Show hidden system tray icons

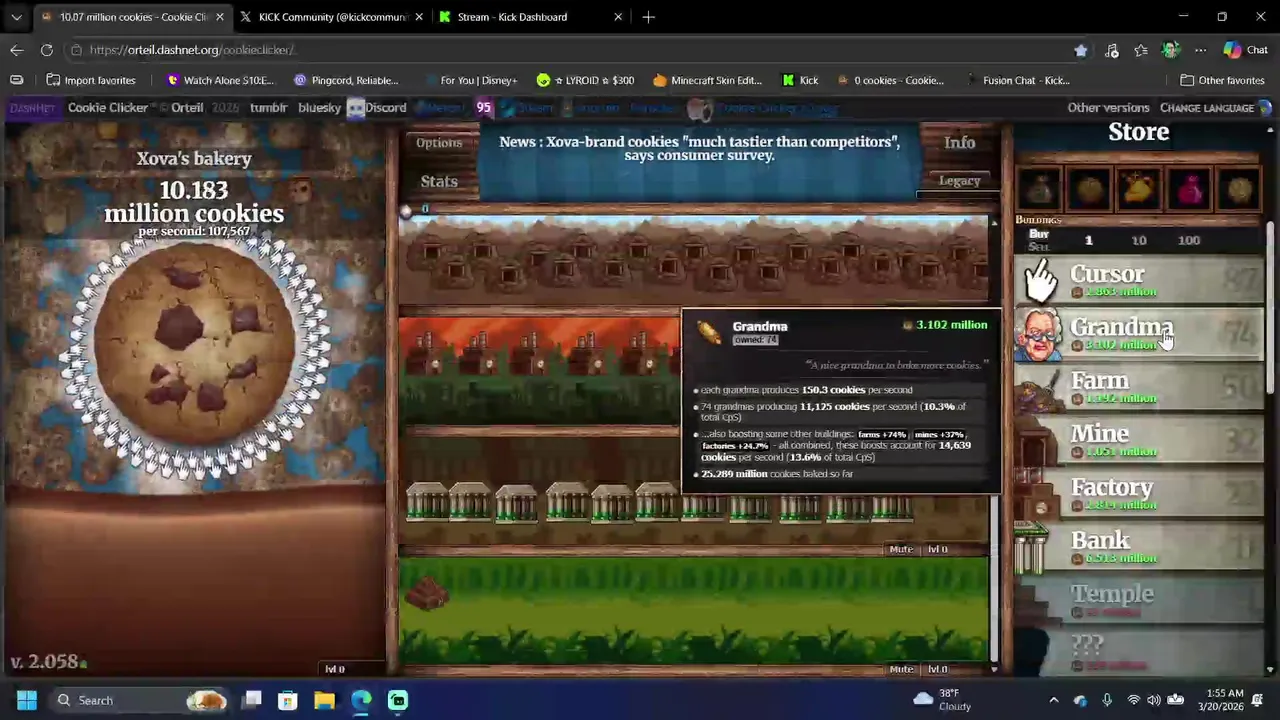click(1053, 700)
